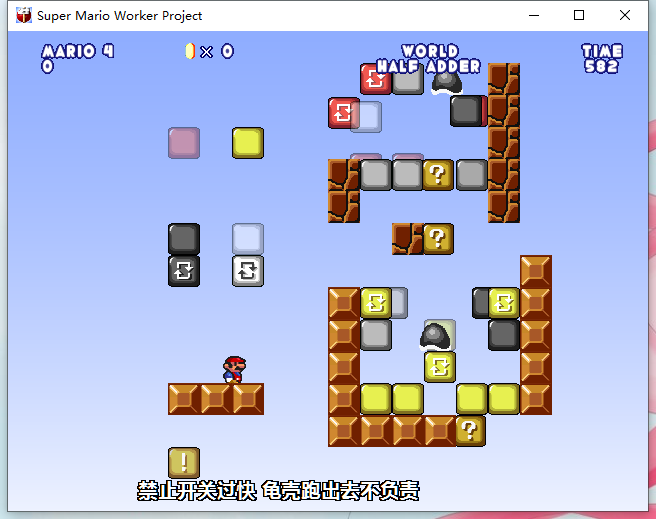Click the WORLD HALF ADDER title text

pyautogui.click(x=429, y=59)
